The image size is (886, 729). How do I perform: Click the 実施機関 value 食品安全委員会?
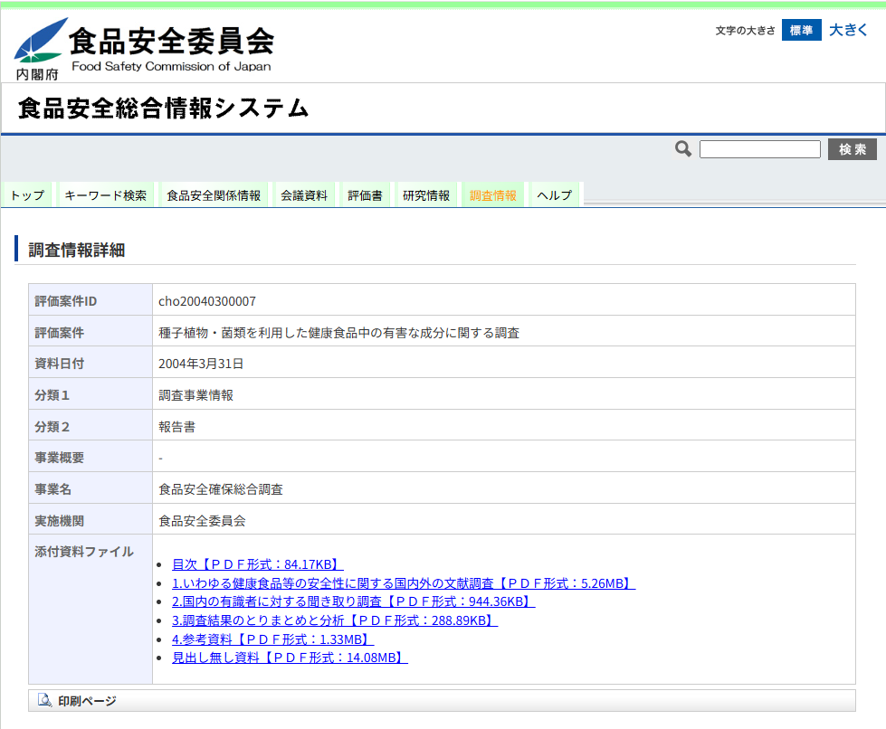(202, 521)
